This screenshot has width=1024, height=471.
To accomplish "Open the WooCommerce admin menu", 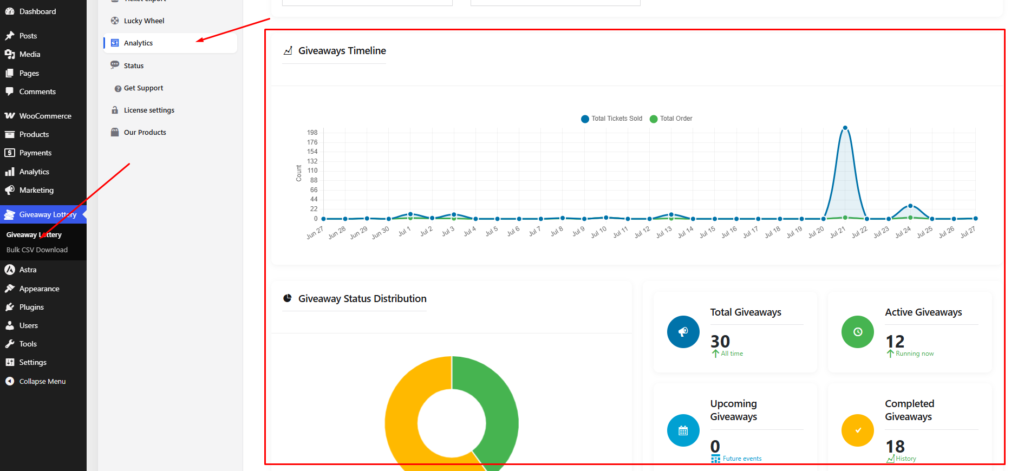I will [x=43, y=116].
